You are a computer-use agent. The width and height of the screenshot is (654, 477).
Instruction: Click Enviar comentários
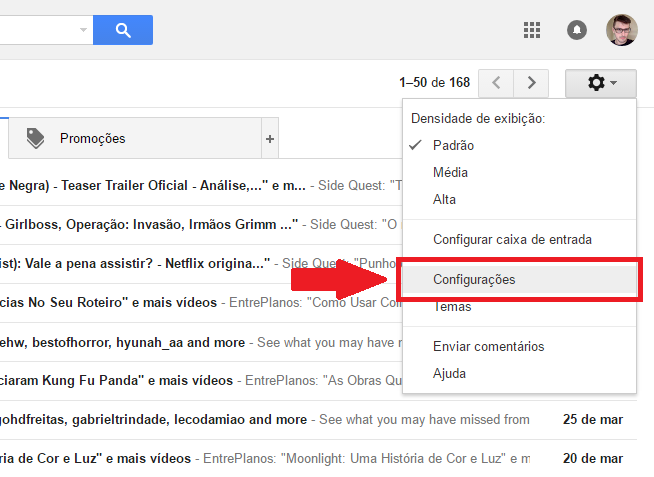[x=488, y=346]
